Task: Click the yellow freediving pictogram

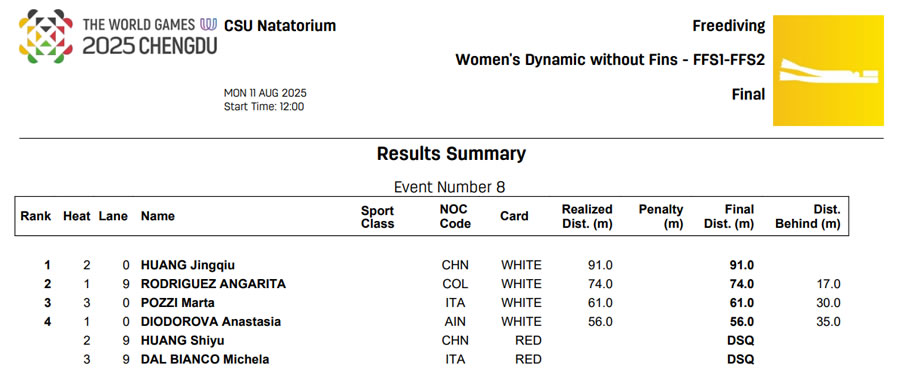Action: [828, 70]
